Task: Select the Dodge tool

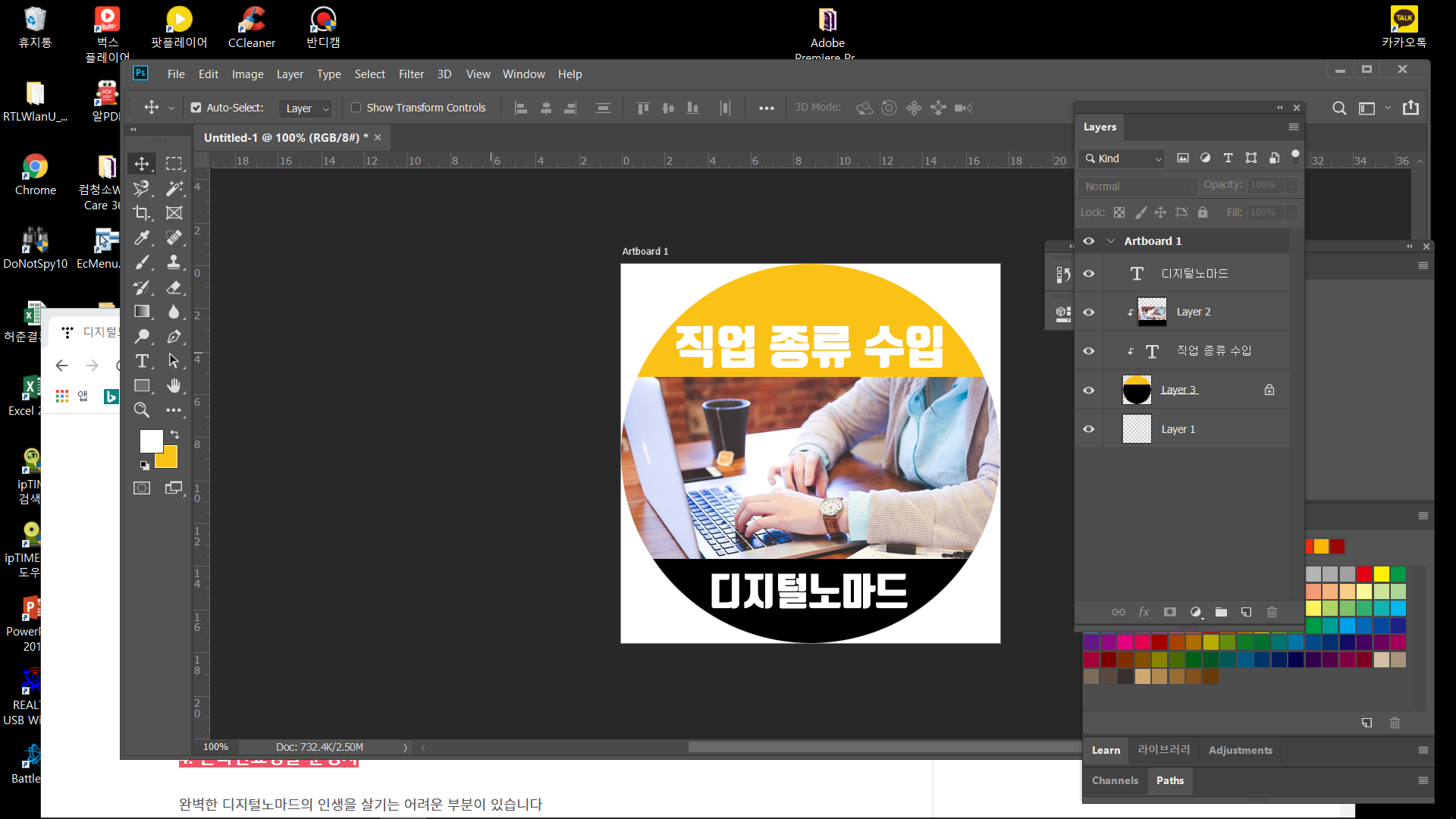Action: 142,336
